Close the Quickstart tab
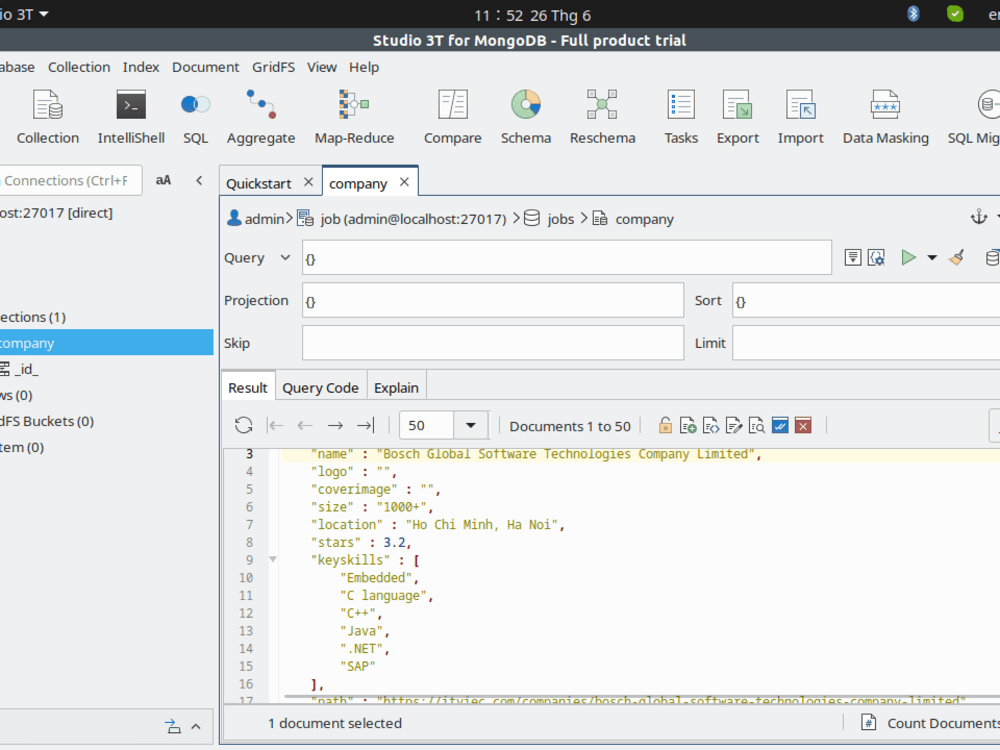The width and height of the screenshot is (1000, 750). point(309,182)
